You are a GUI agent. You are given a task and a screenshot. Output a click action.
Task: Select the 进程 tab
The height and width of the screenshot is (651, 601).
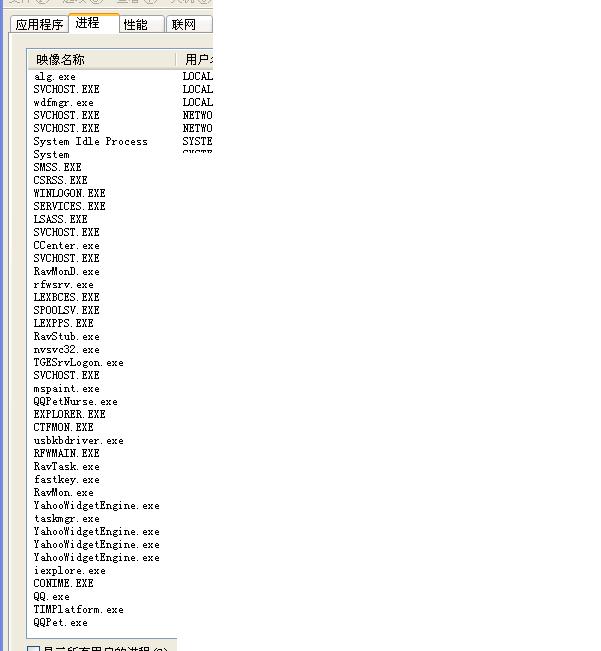(94, 23)
